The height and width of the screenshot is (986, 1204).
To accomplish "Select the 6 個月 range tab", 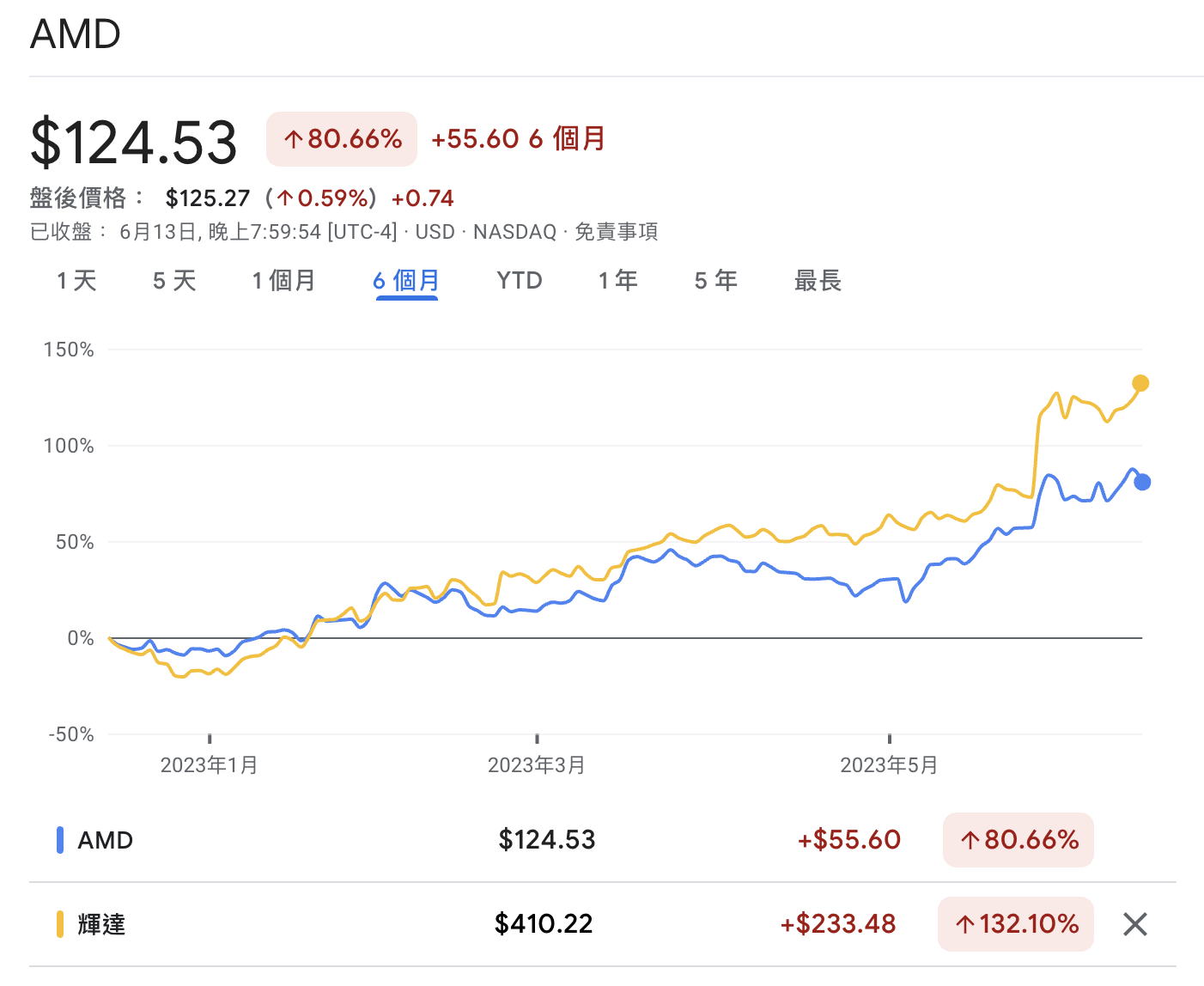I will pyautogui.click(x=406, y=281).
